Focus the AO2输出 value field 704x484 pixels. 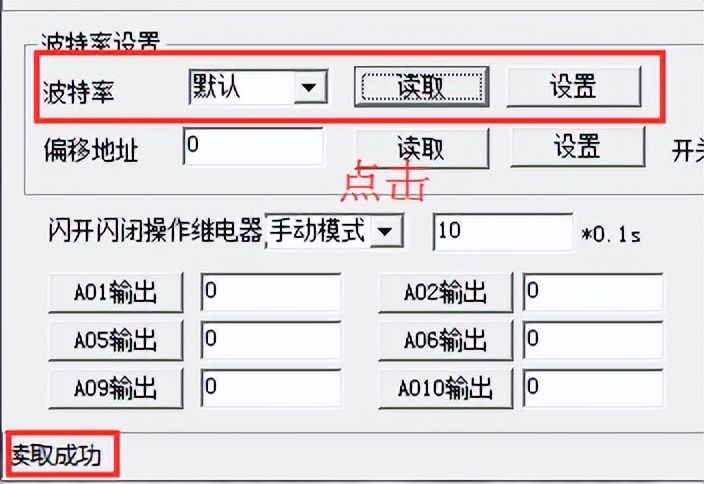(593, 292)
